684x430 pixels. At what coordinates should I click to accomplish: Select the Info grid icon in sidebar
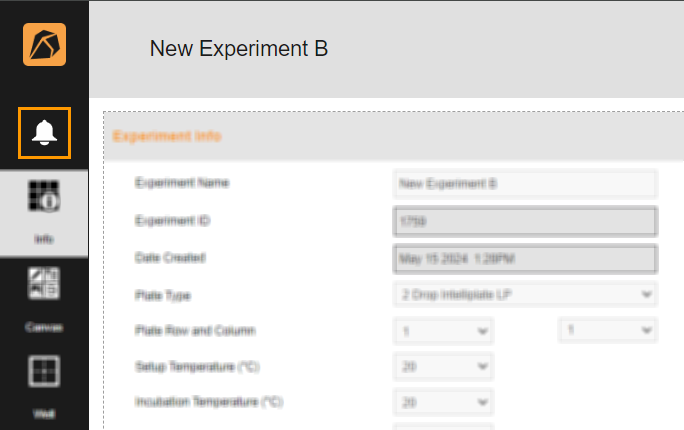(x=44, y=196)
